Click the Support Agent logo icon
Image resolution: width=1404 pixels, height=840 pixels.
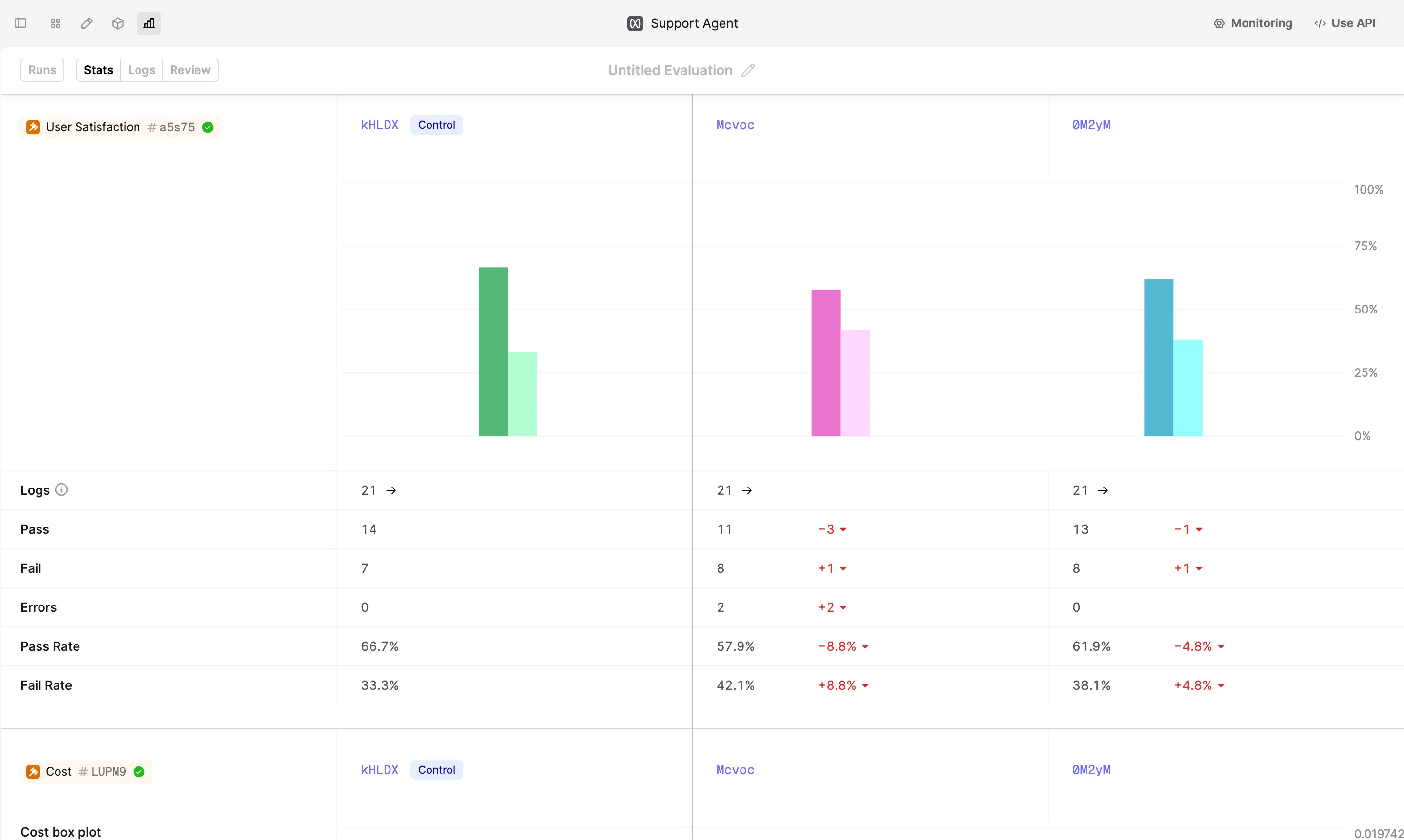[635, 23]
